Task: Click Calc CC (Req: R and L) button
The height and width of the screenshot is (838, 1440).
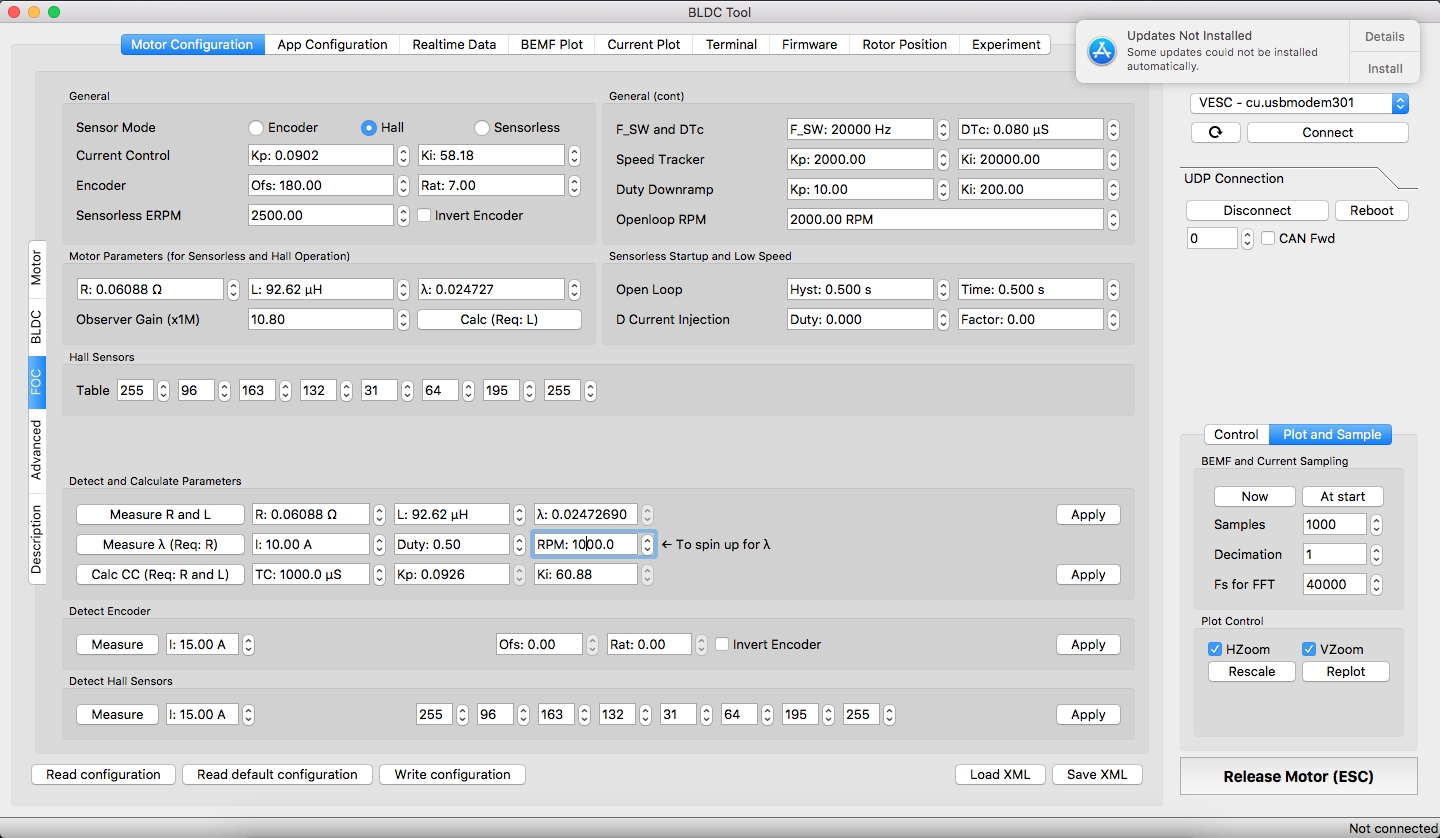Action: click(x=160, y=574)
